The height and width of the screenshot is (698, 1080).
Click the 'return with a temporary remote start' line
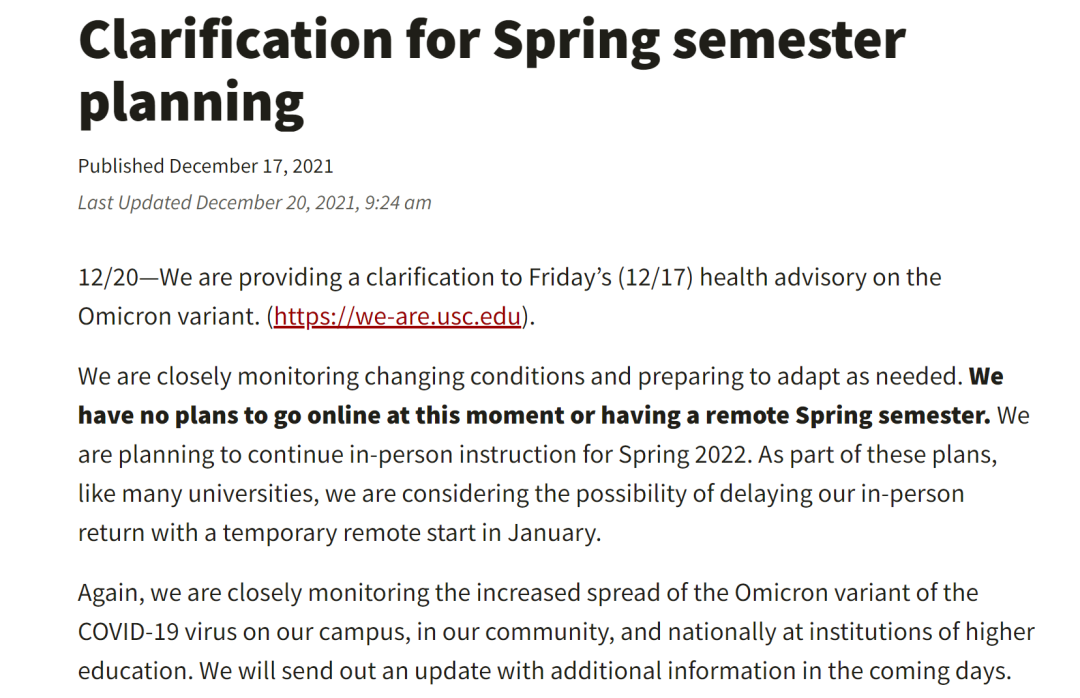pos(340,533)
